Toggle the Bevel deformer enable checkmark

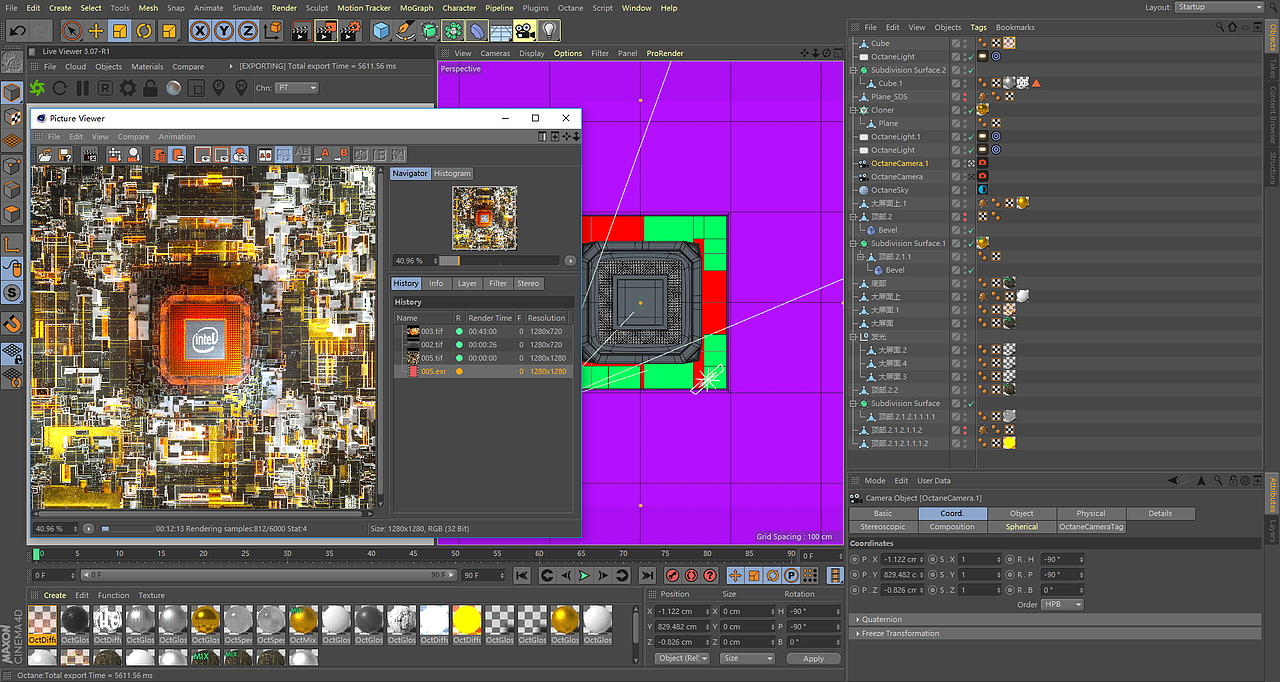pos(970,229)
